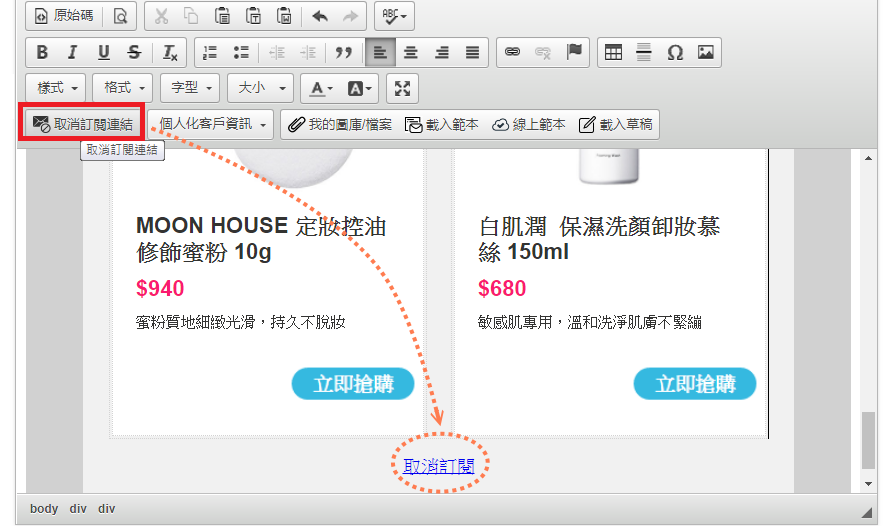
Task: Open 個人化客戶資訊 dropdown
Action: (x=211, y=124)
